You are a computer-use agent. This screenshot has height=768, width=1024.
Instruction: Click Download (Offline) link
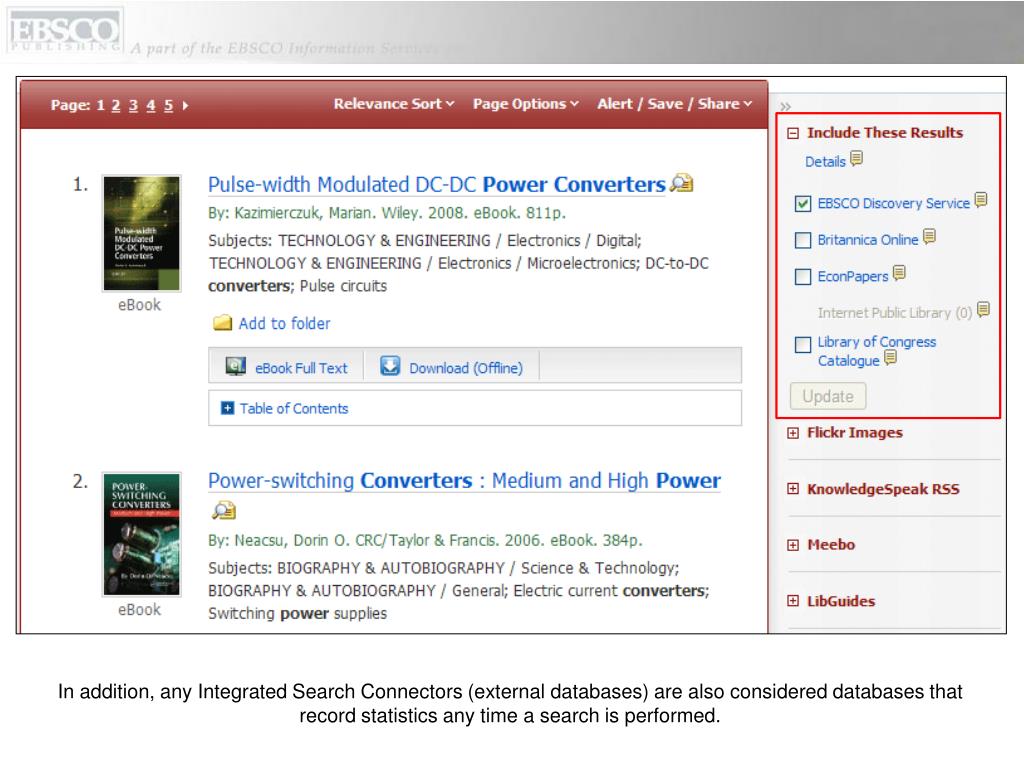466,368
